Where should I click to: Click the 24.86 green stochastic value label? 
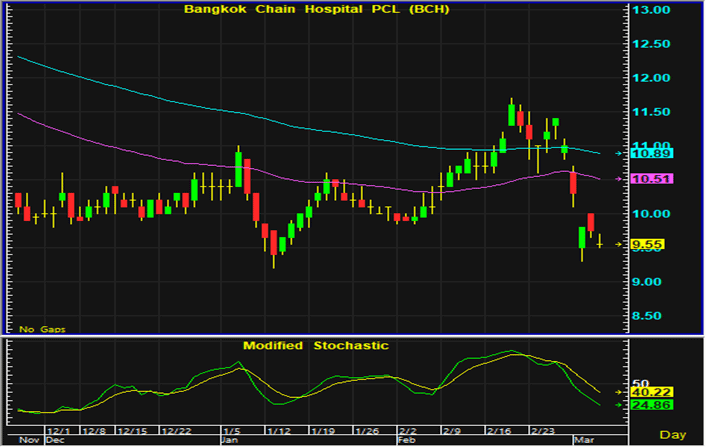(x=652, y=405)
